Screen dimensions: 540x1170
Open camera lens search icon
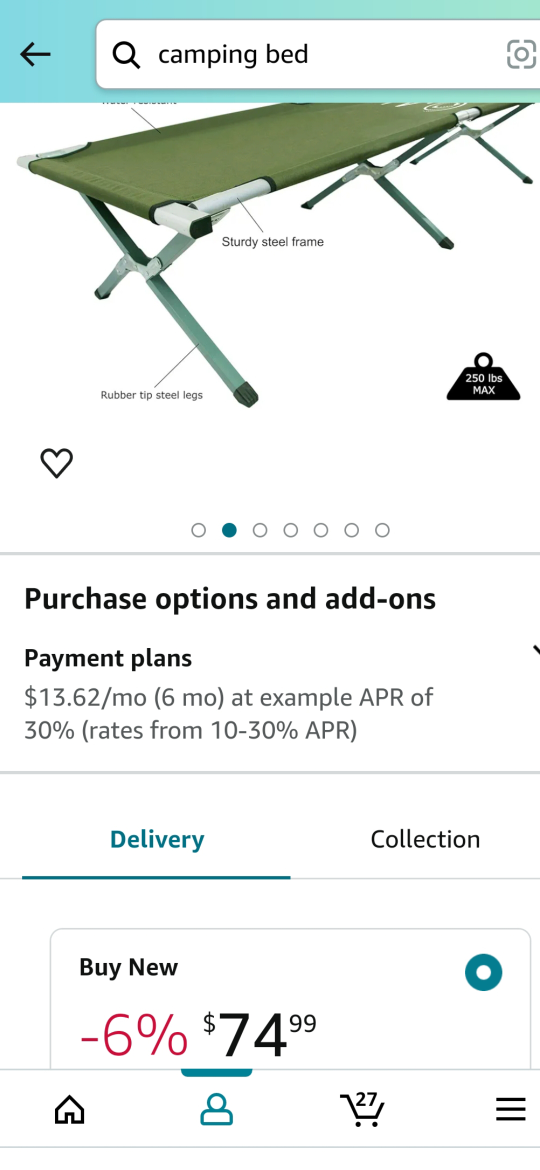pos(521,54)
